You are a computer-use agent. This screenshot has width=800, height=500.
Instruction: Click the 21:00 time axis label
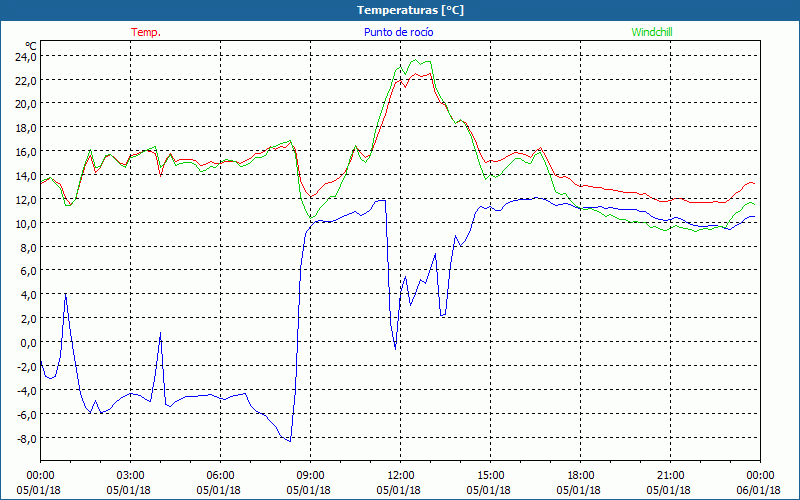tap(670, 476)
